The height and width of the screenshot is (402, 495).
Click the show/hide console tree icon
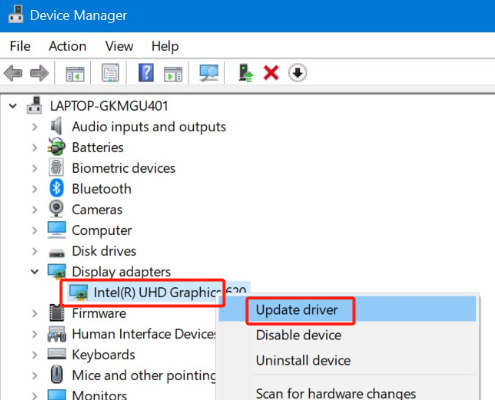[75, 74]
